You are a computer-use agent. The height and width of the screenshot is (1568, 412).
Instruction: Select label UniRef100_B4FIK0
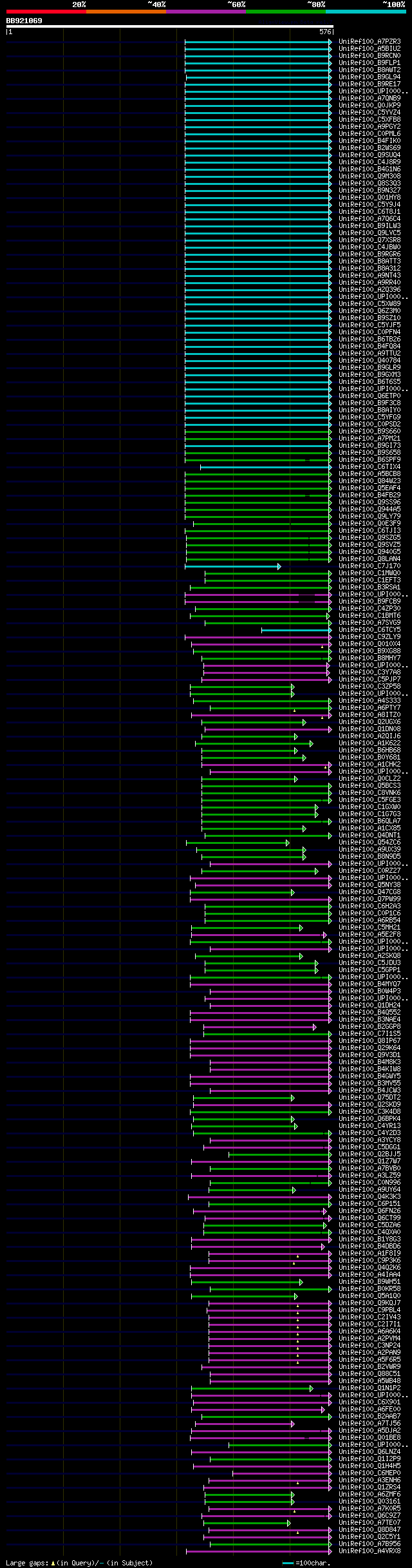click(x=370, y=141)
